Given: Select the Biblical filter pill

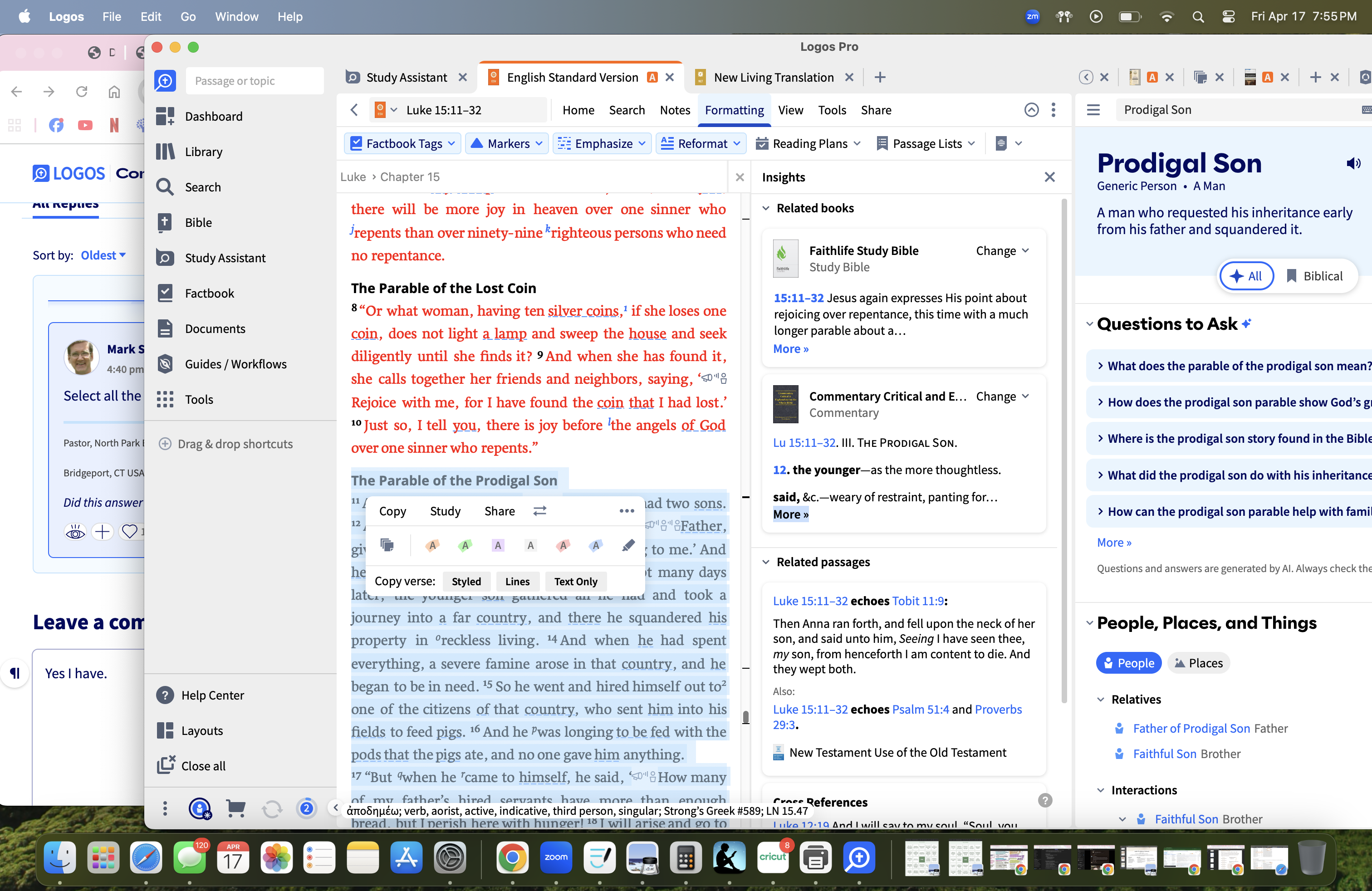Looking at the screenshot, I should 1315,276.
